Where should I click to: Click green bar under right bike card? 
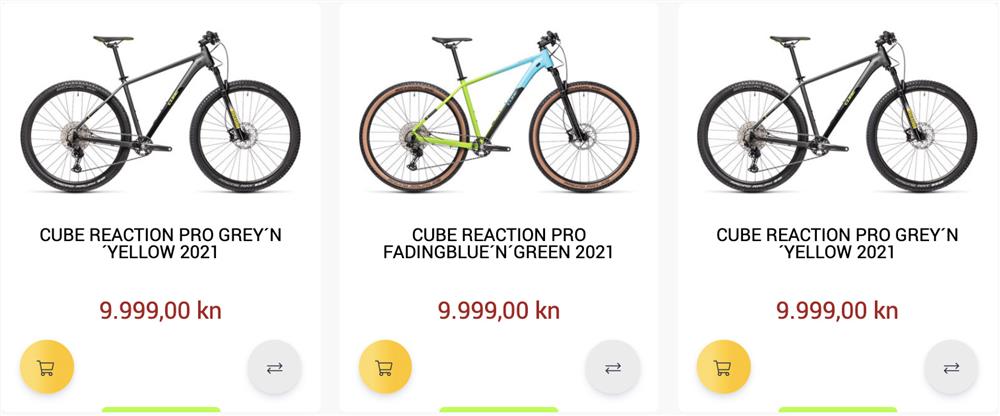(x=837, y=410)
